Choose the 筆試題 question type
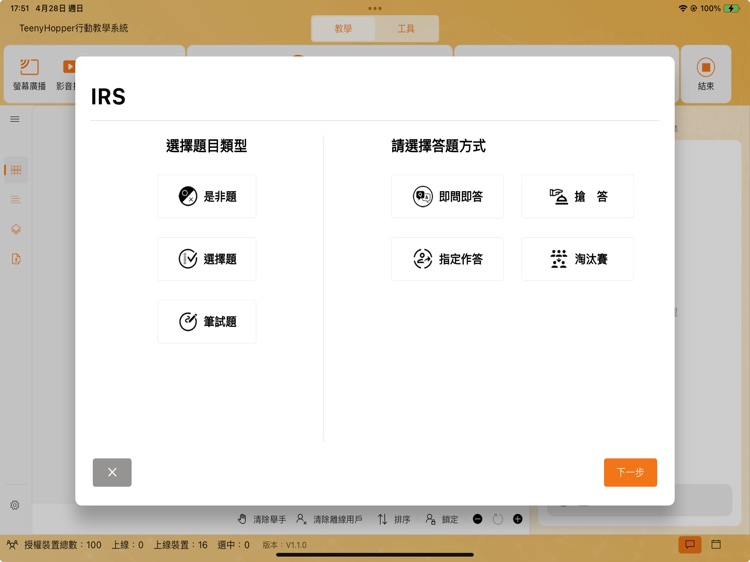750x562 pixels. (207, 321)
